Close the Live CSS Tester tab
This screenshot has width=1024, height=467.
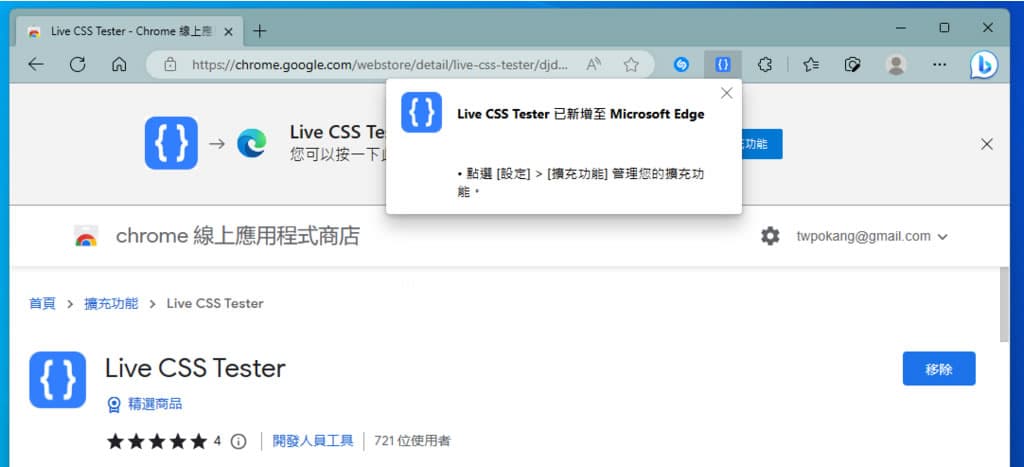[x=228, y=31]
